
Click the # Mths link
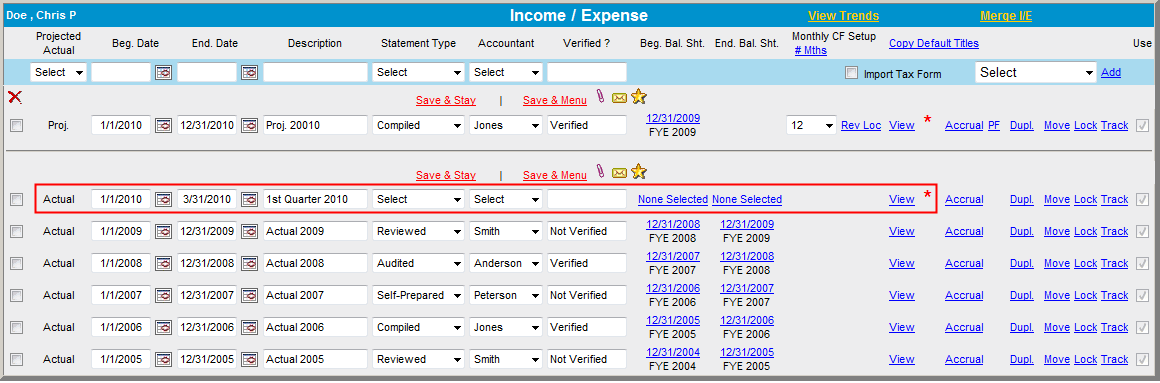tap(811, 50)
